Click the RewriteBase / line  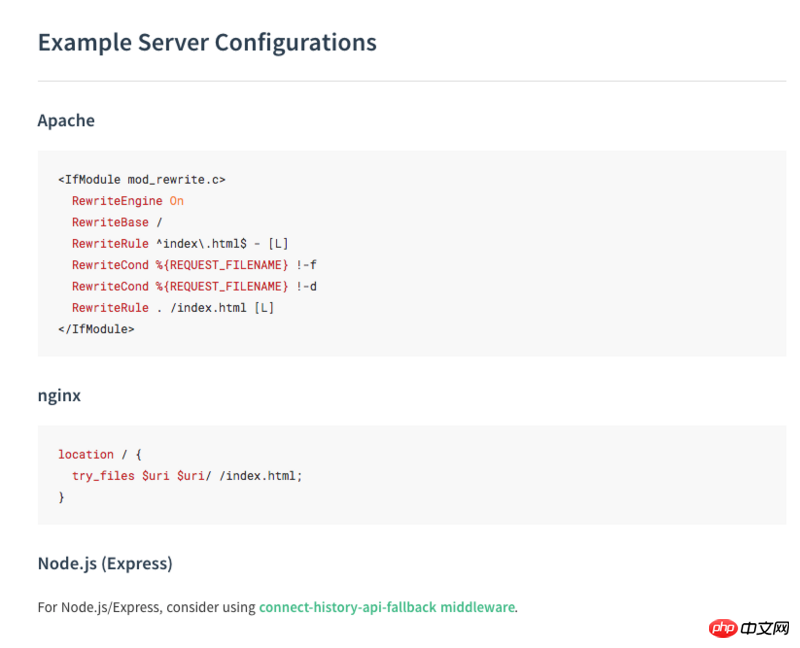(x=116, y=222)
